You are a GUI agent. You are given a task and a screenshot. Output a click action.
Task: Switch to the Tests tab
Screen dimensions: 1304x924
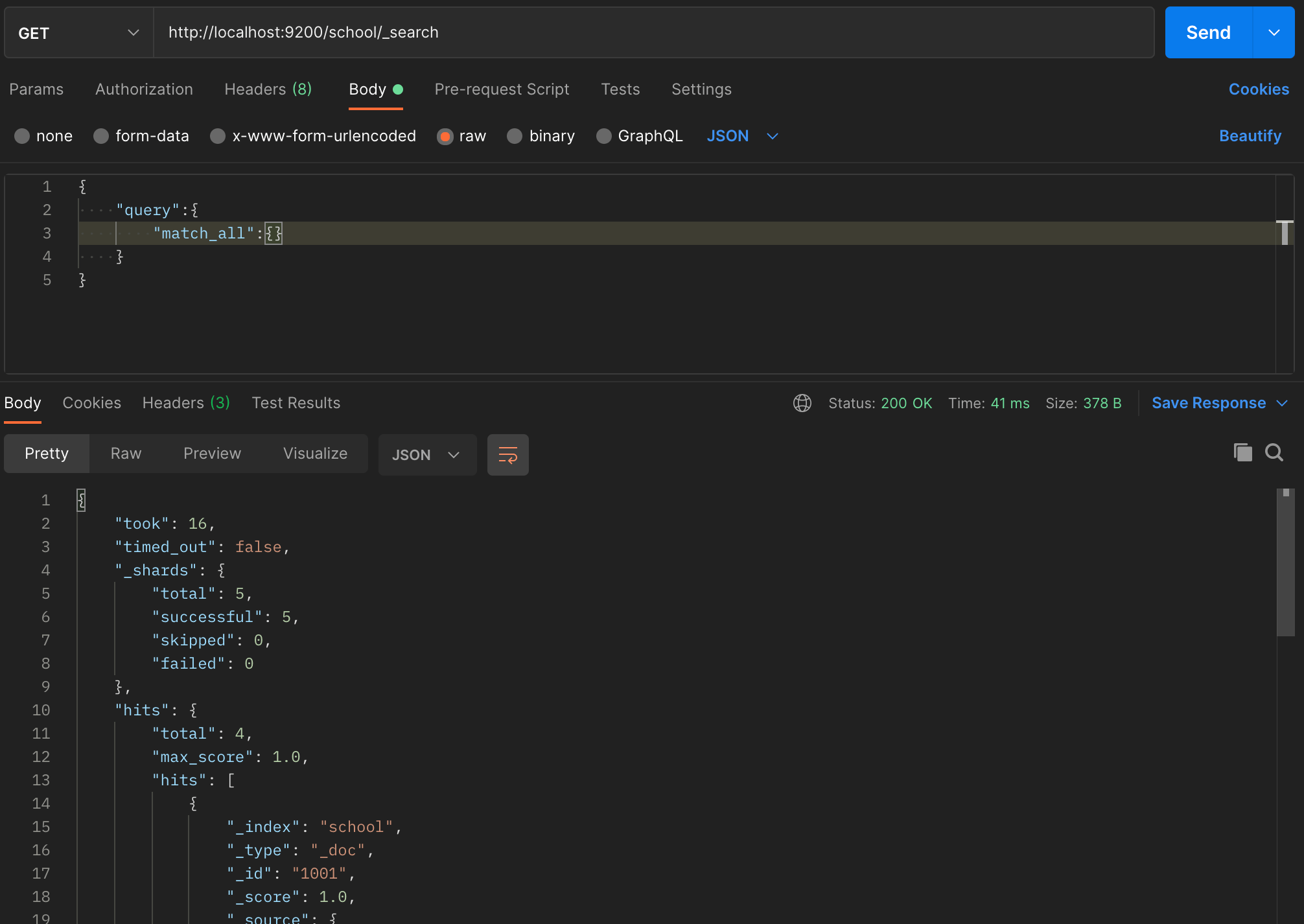click(x=620, y=89)
